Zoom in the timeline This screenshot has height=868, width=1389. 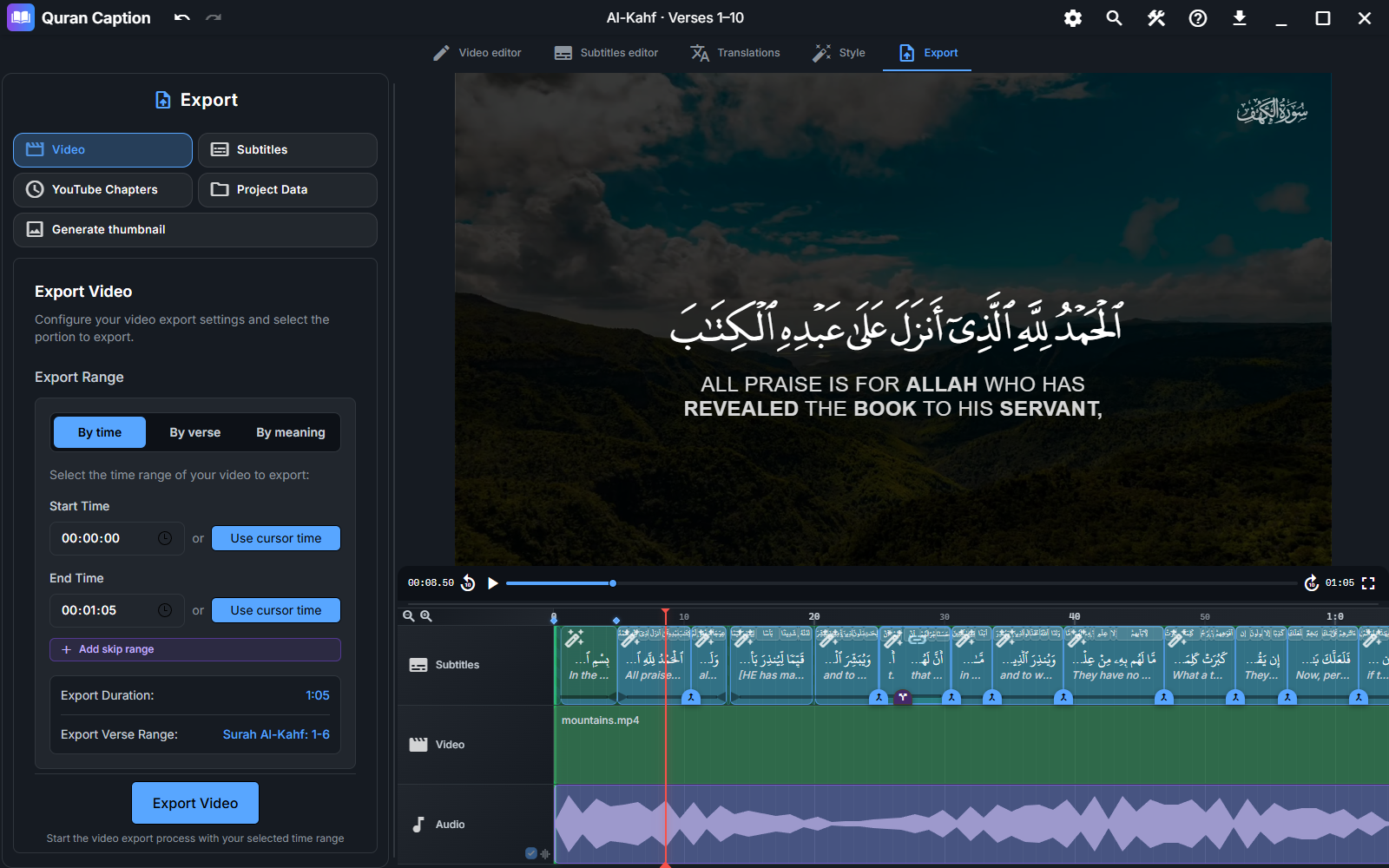click(x=426, y=615)
